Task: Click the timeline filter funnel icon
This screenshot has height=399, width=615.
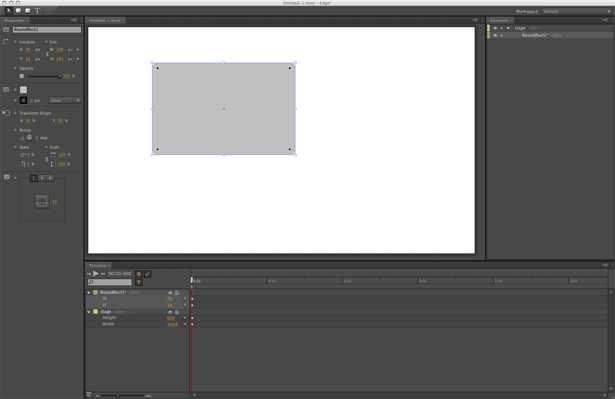Action: [138, 282]
